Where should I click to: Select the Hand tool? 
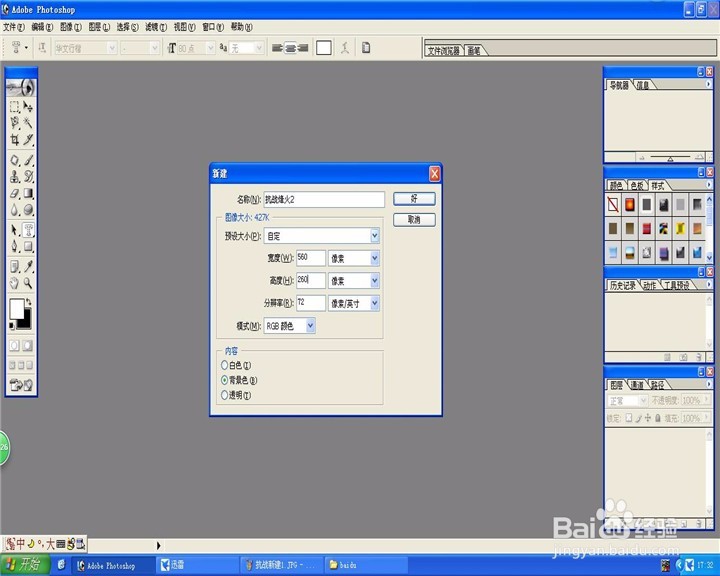click(15, 283)
